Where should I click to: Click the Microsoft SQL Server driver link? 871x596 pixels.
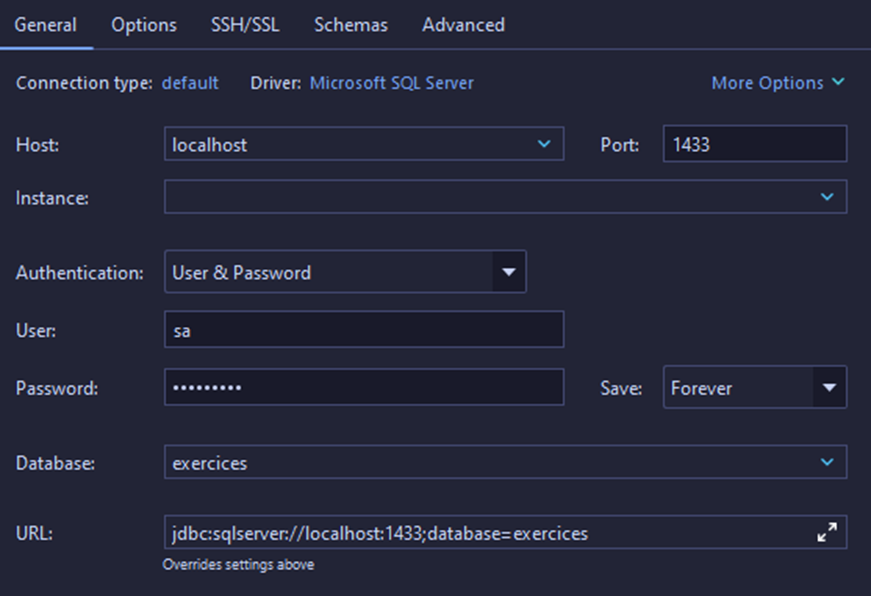(392, 83)
